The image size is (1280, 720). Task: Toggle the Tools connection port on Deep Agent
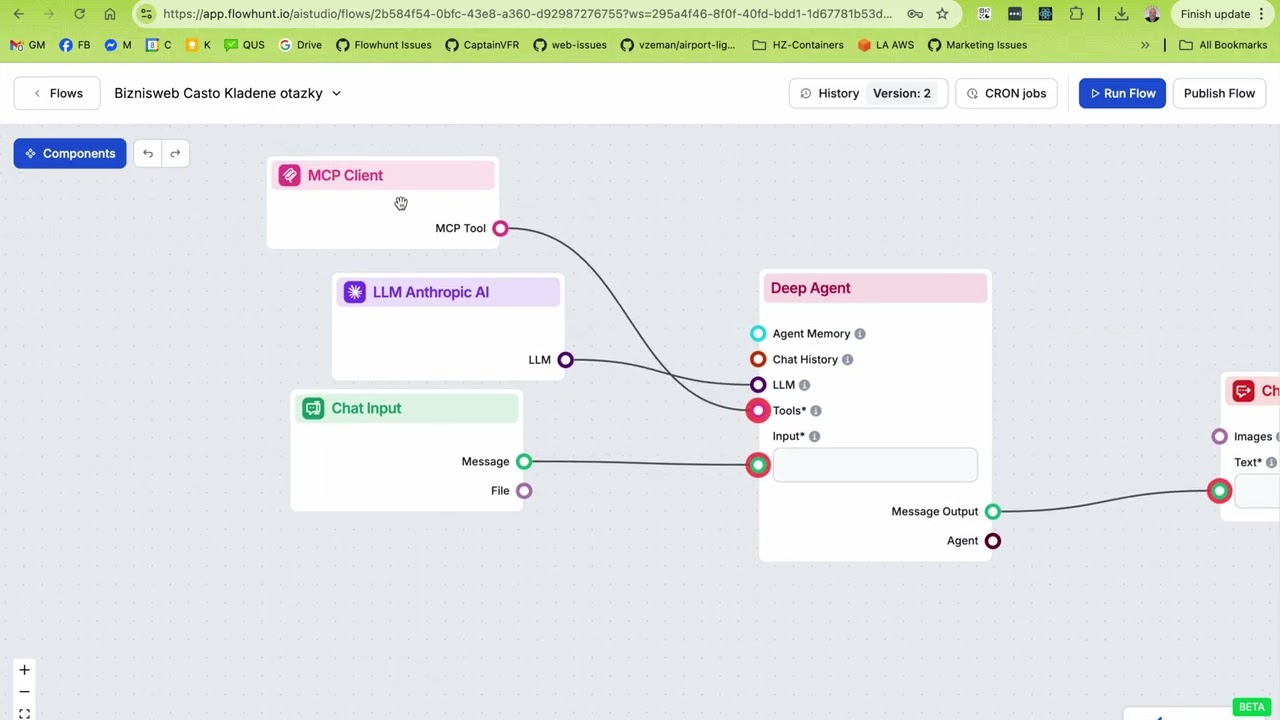[x=758, y=410]
